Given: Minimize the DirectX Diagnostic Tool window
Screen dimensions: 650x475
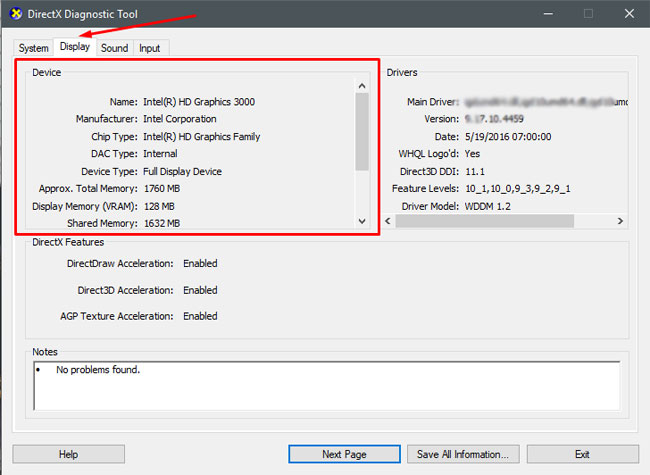Looking at the screenshot, I should [548, 14].
